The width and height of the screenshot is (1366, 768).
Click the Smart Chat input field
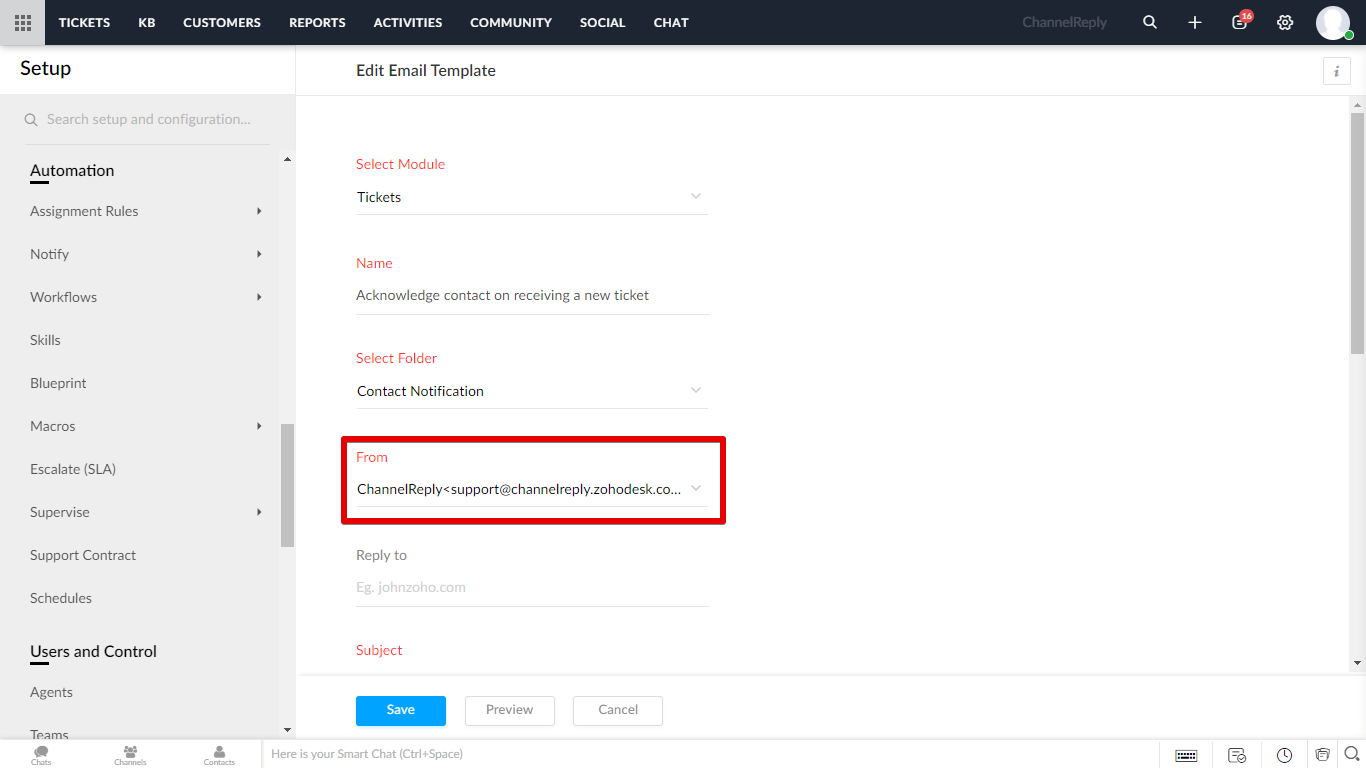[710, 754]
